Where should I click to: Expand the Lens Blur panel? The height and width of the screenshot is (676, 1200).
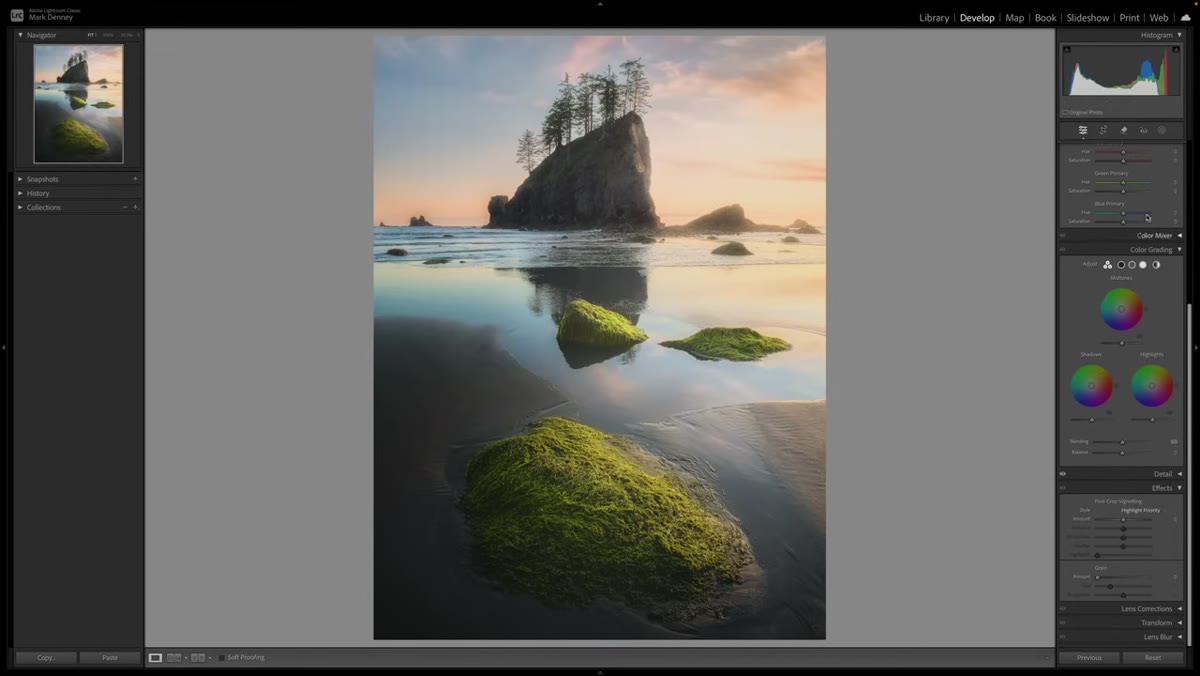(1179, 637)
